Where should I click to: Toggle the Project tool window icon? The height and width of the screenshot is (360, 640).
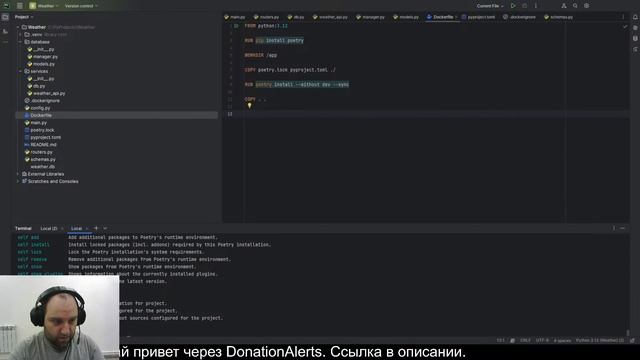point(5,17)
